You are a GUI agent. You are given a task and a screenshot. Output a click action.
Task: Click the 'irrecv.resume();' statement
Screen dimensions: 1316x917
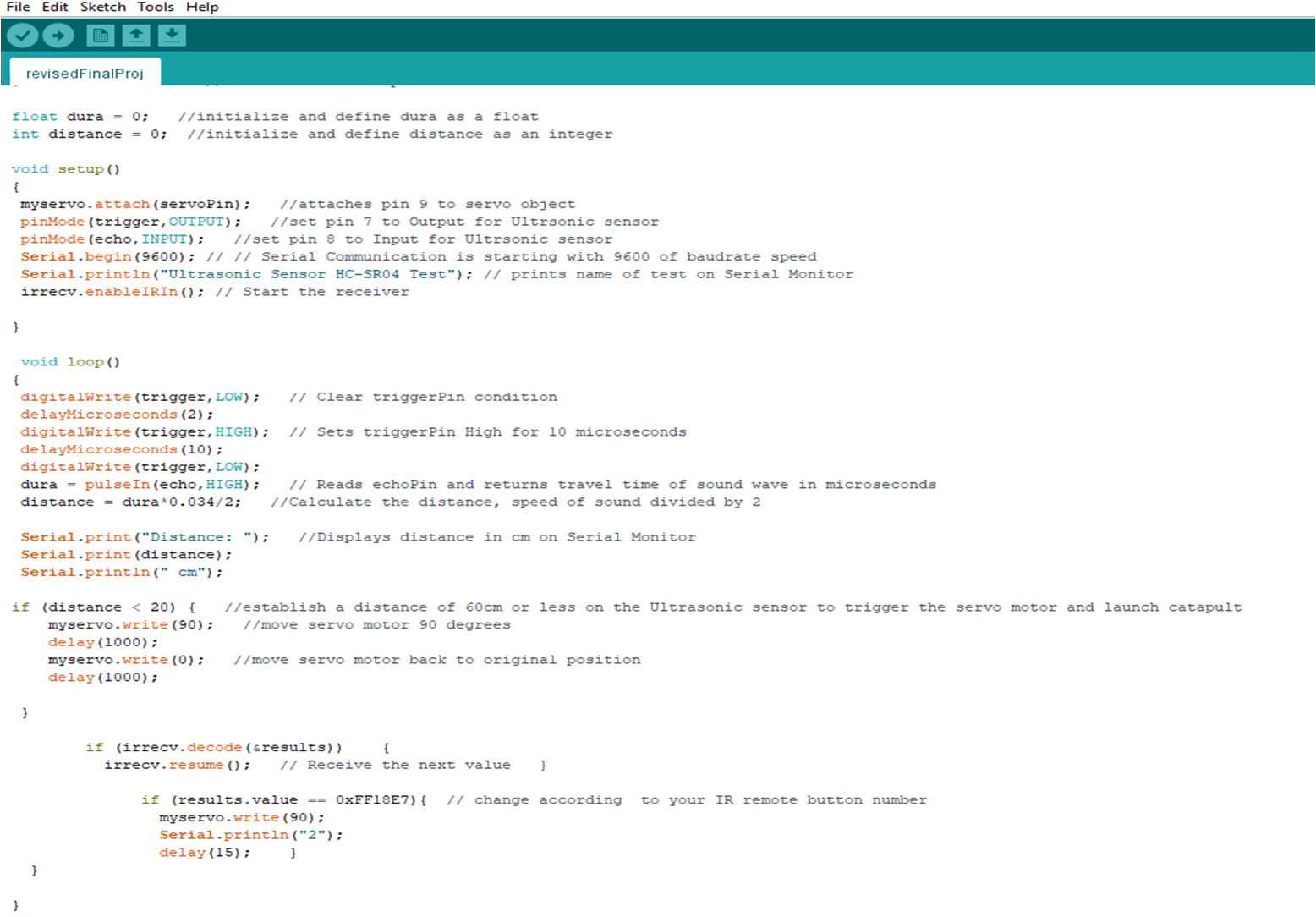coord(178,766)
